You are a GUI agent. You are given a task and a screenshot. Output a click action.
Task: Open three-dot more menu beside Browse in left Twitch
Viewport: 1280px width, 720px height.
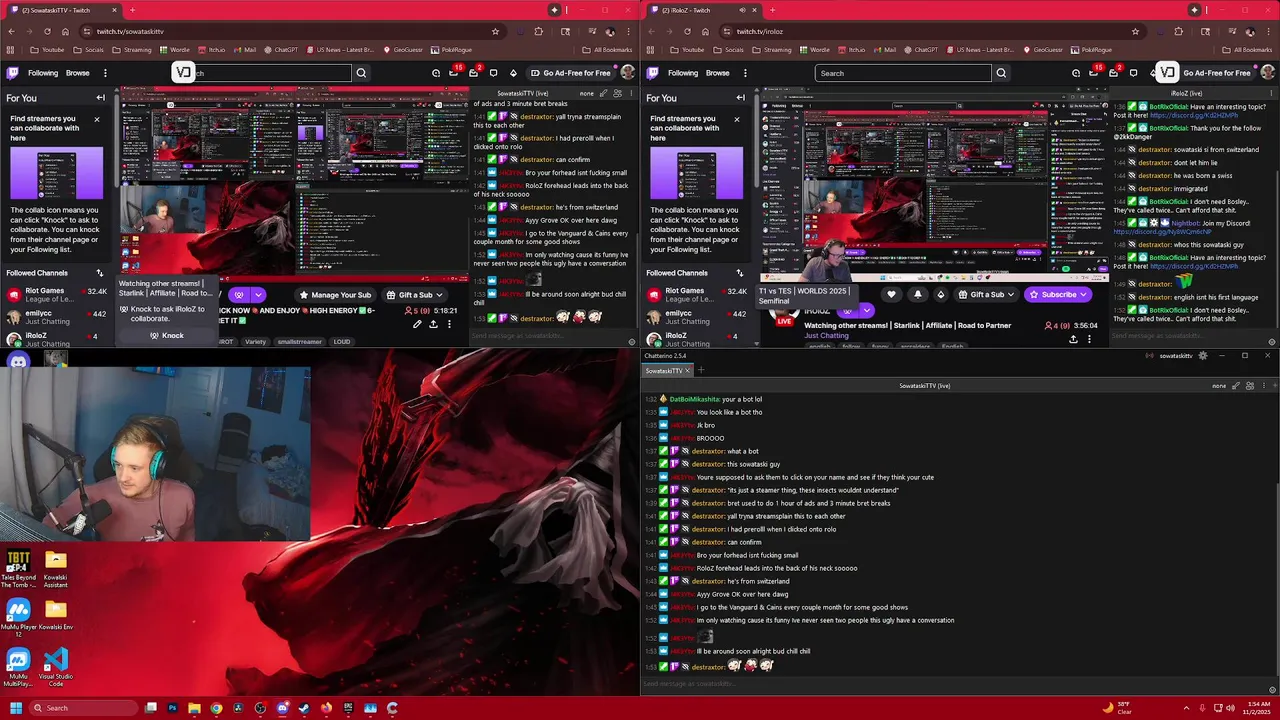(104, 73)
